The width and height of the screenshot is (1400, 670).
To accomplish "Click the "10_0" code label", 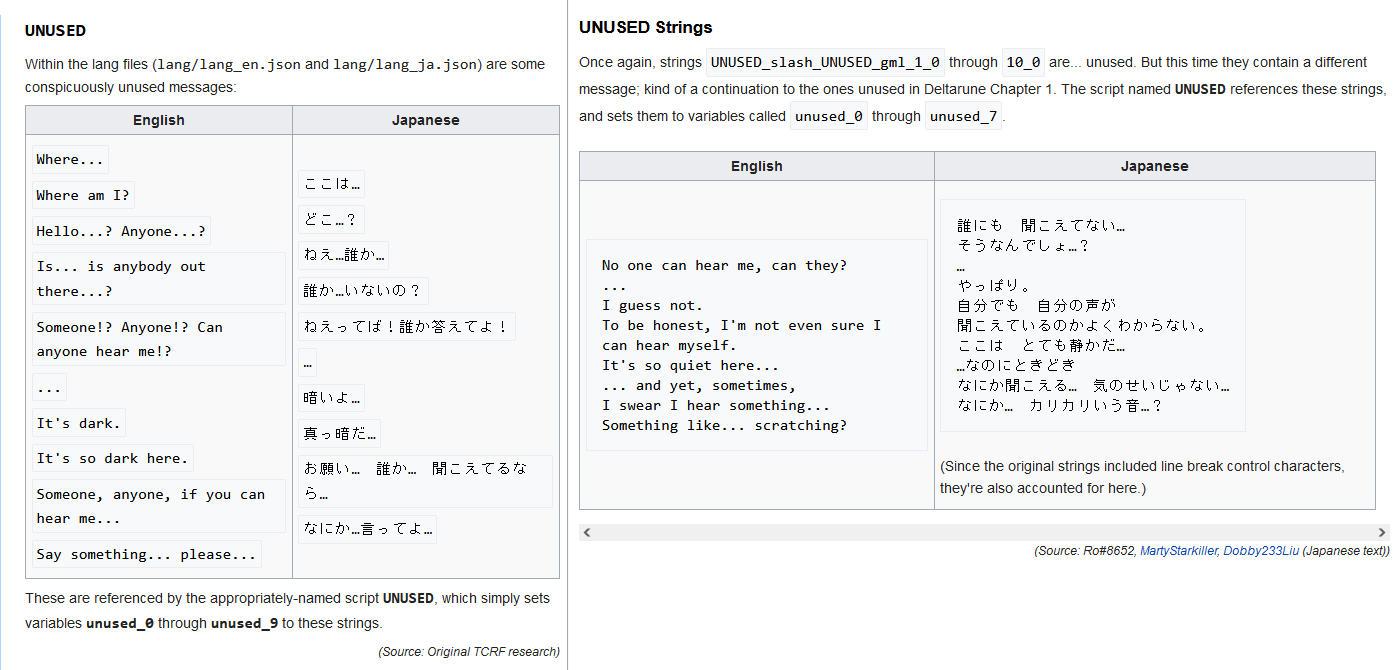I will coord(1024,62).
